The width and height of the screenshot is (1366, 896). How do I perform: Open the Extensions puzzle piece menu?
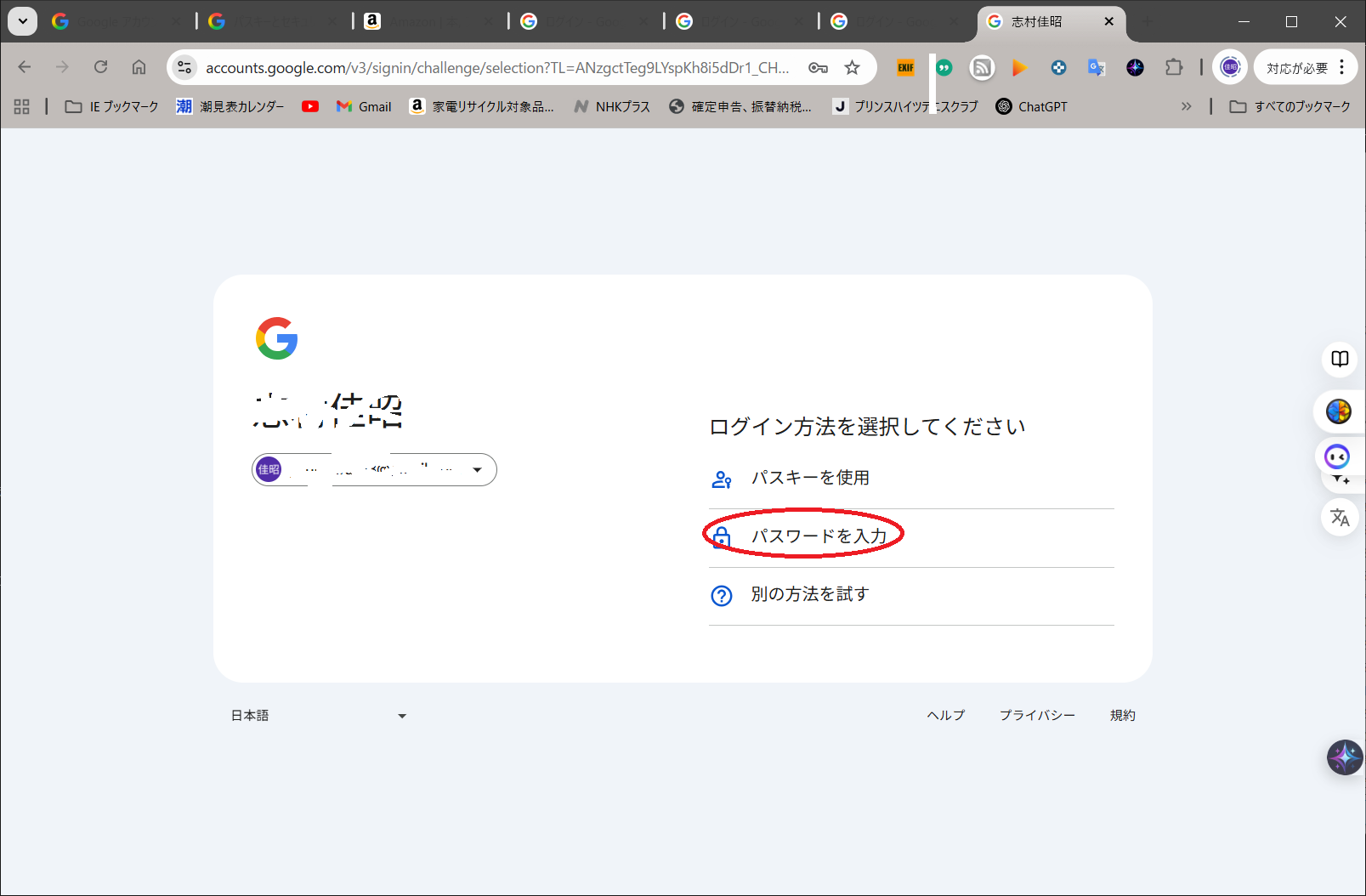point(1173,68)
